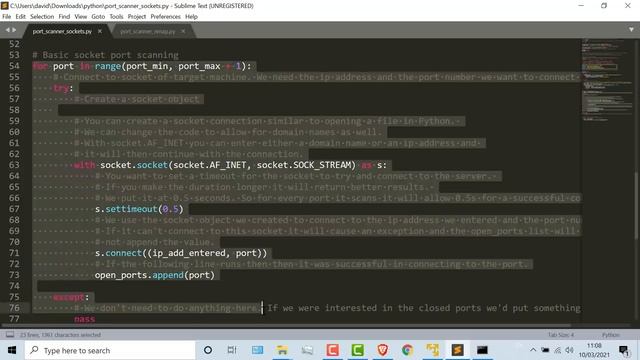Open the Help menu
This screenshot has width=640, height=360.
coord(191,17)
